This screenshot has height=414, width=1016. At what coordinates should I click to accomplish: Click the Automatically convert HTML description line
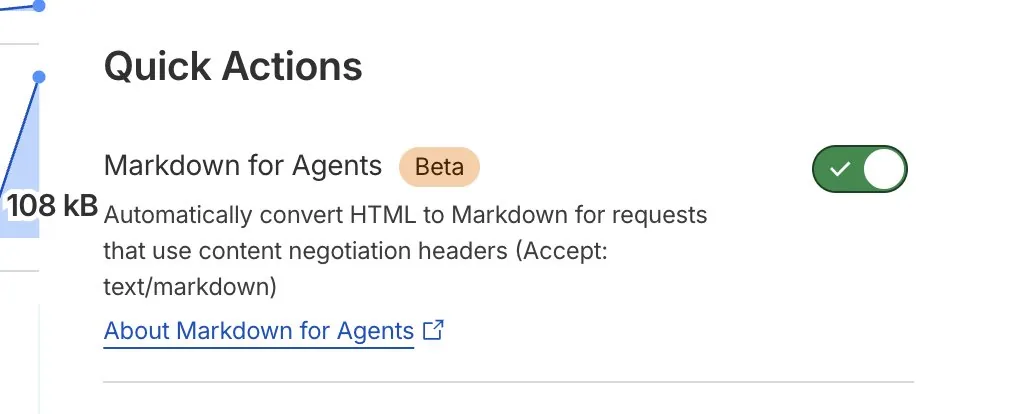(406, 214)
